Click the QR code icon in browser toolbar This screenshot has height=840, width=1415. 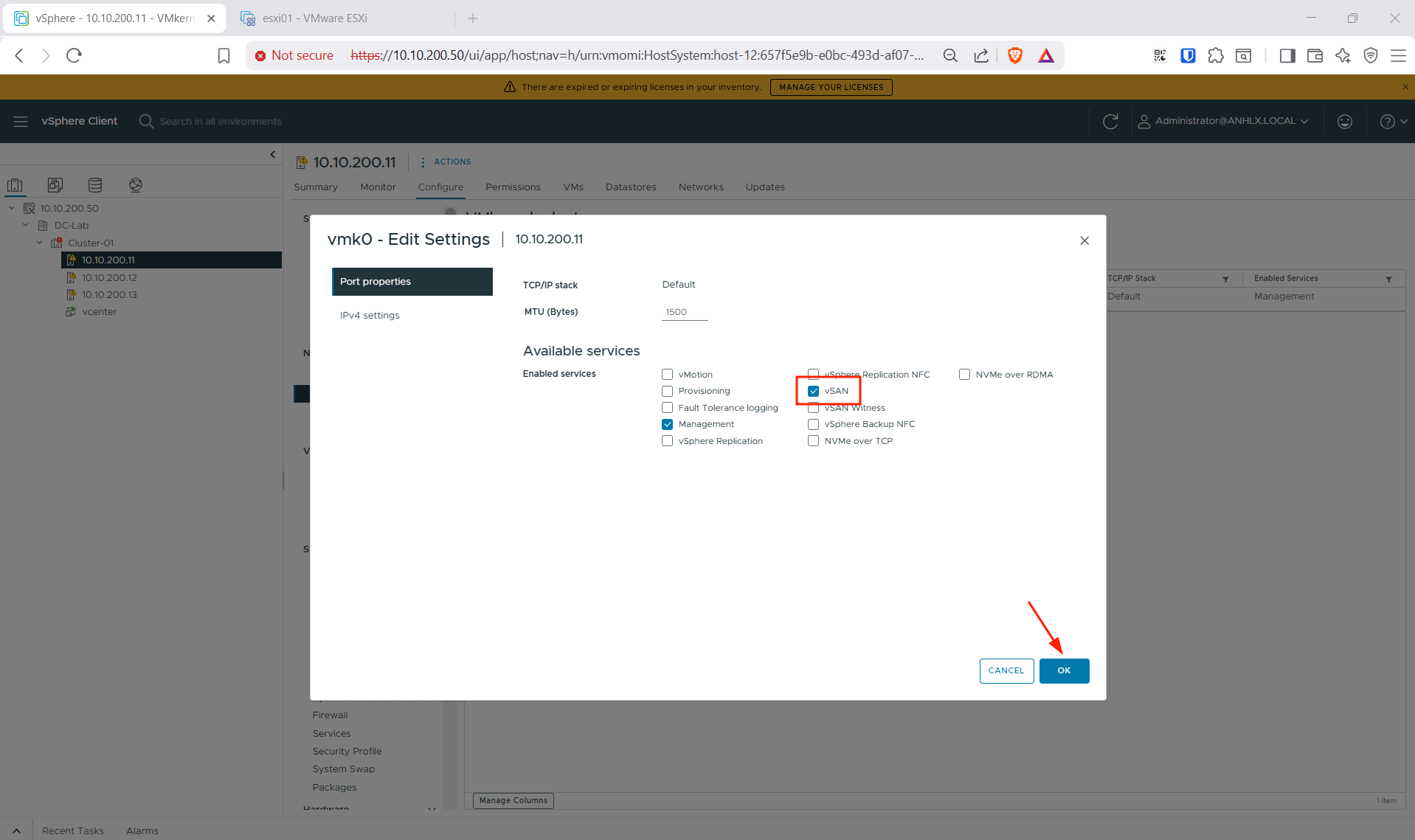click(x=1160, y=55)
